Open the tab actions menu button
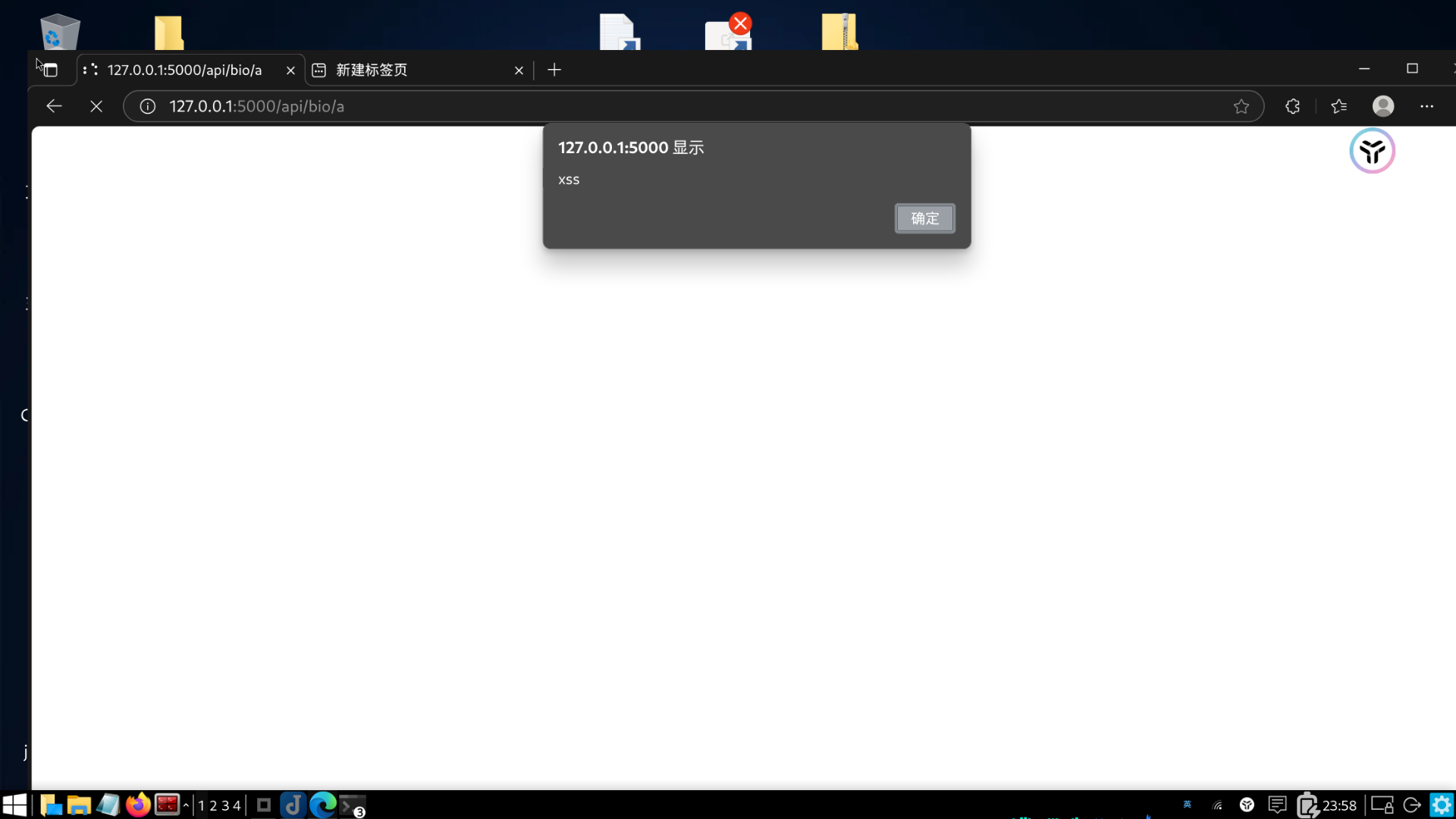Viewport: 1456px width, 819px height. (50, 70)
